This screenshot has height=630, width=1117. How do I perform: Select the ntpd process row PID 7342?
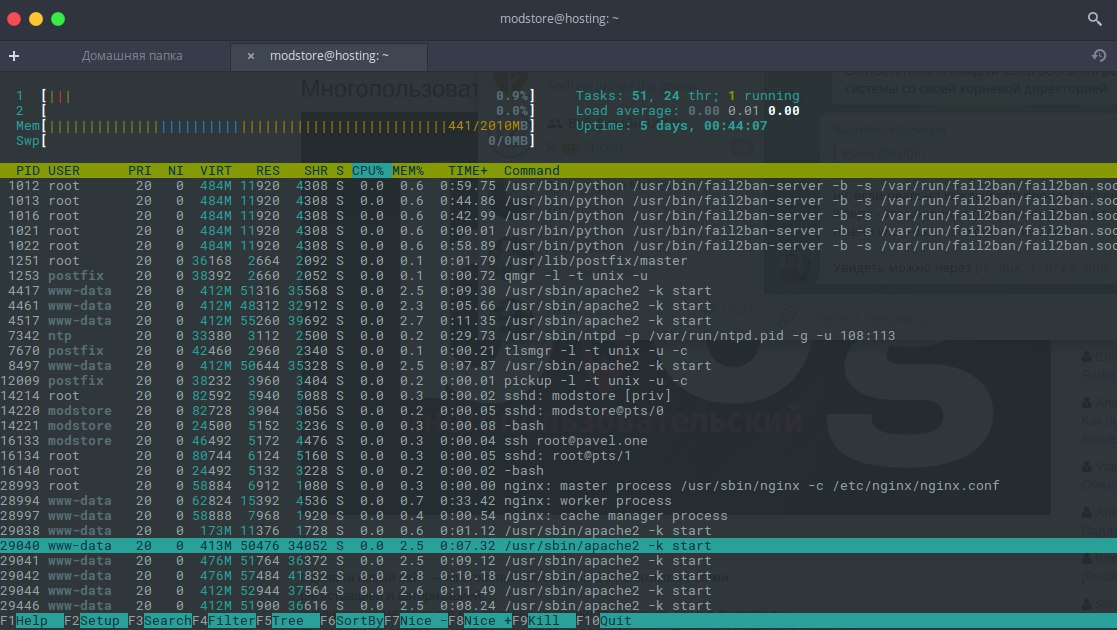pos(558,336)
